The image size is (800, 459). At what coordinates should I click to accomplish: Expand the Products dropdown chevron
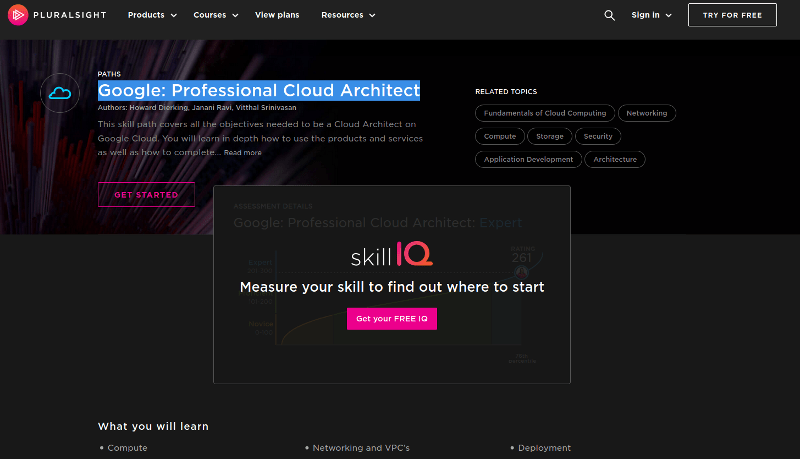[x=173, y=15]
